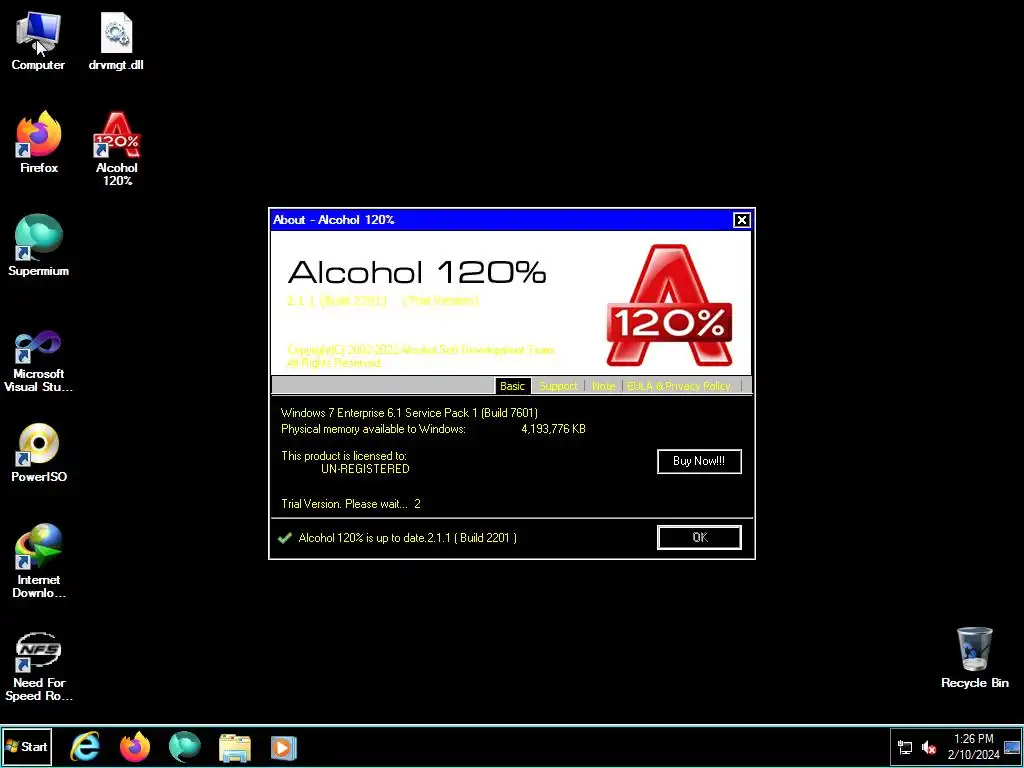Open the EULA & Privacy Policy tab
The width and height of the screenshot is (1024, 768).
679,386
